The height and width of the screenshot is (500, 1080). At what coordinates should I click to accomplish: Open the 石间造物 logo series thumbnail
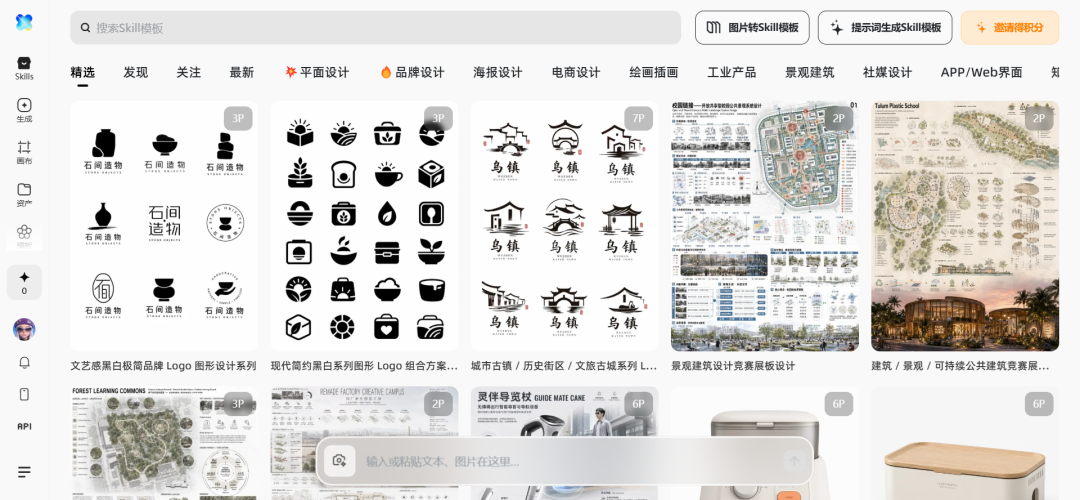pos(164,226)
